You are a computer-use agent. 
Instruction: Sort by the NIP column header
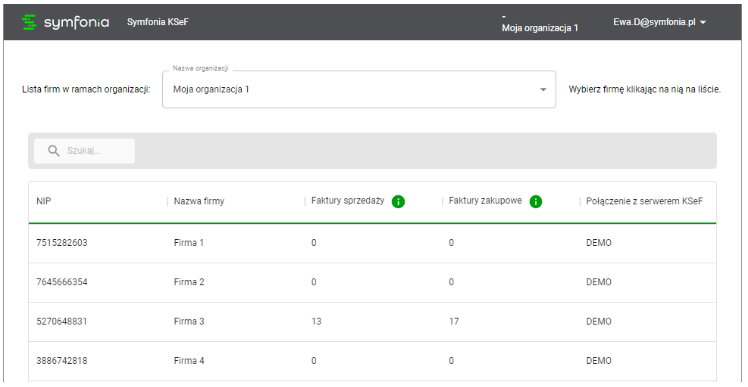44,201
